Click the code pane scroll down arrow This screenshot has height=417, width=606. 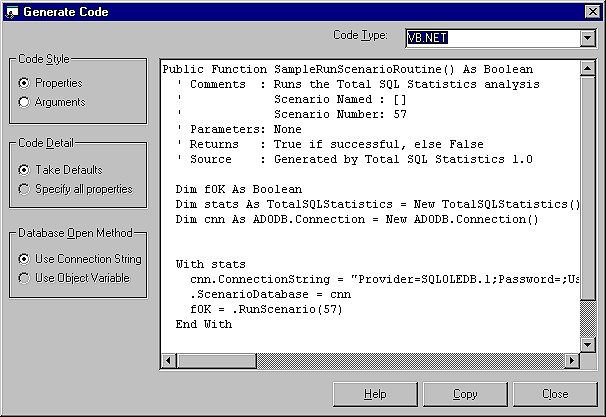tap(587, 343)
